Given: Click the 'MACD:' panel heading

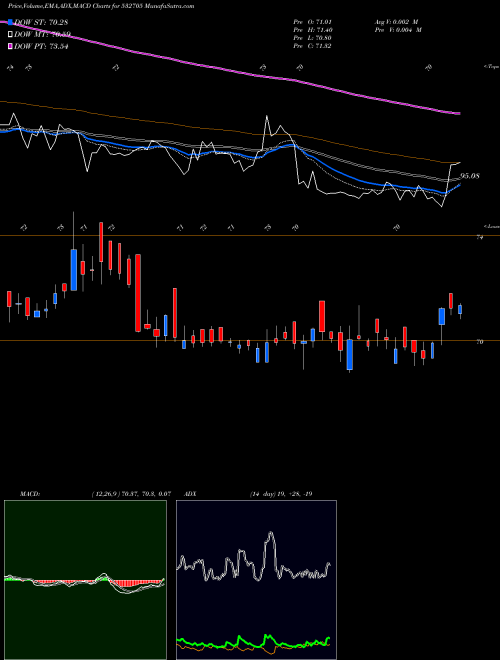Looking at the screenshot, I should point(30,494).
